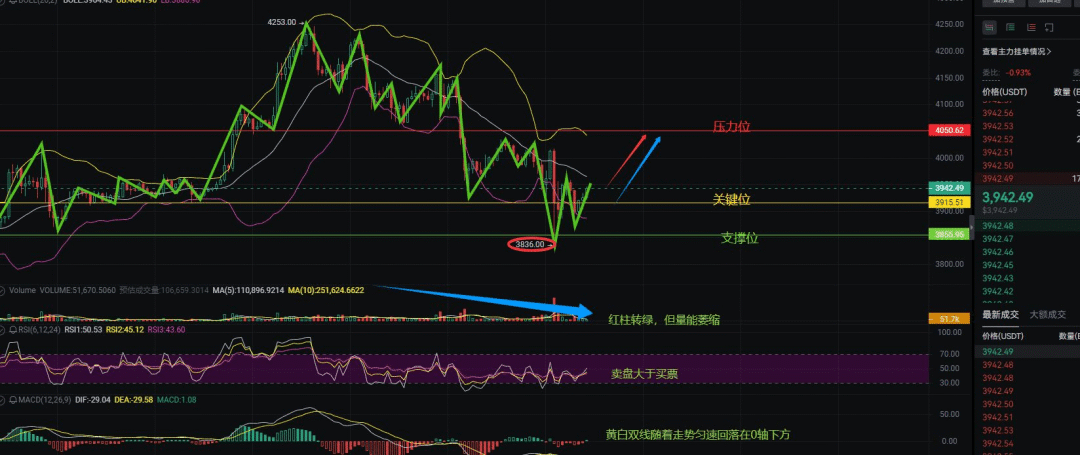
Task: Select the 3942.56 sell order price row
Action: (x=998, y=113)
